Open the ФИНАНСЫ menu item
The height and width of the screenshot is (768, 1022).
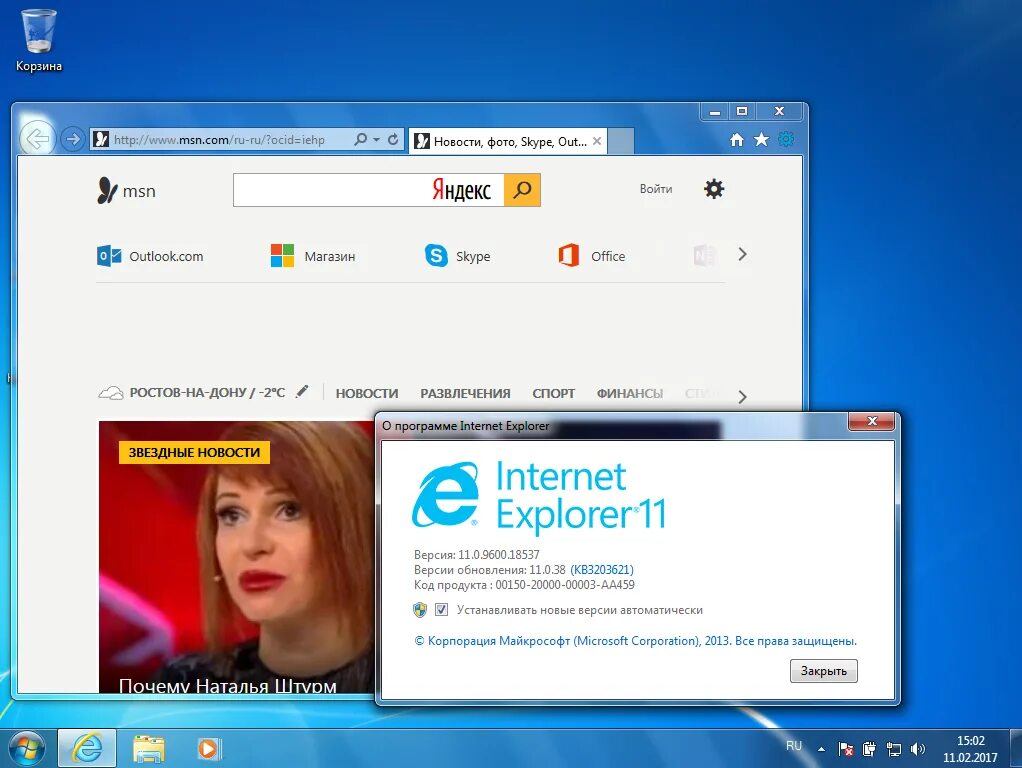(x=630, y=394)
